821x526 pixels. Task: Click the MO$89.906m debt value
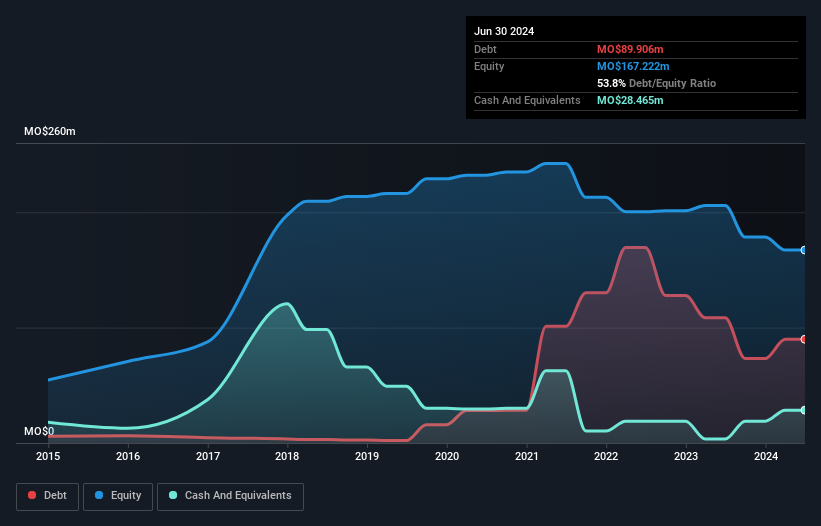tap(630, 49)
